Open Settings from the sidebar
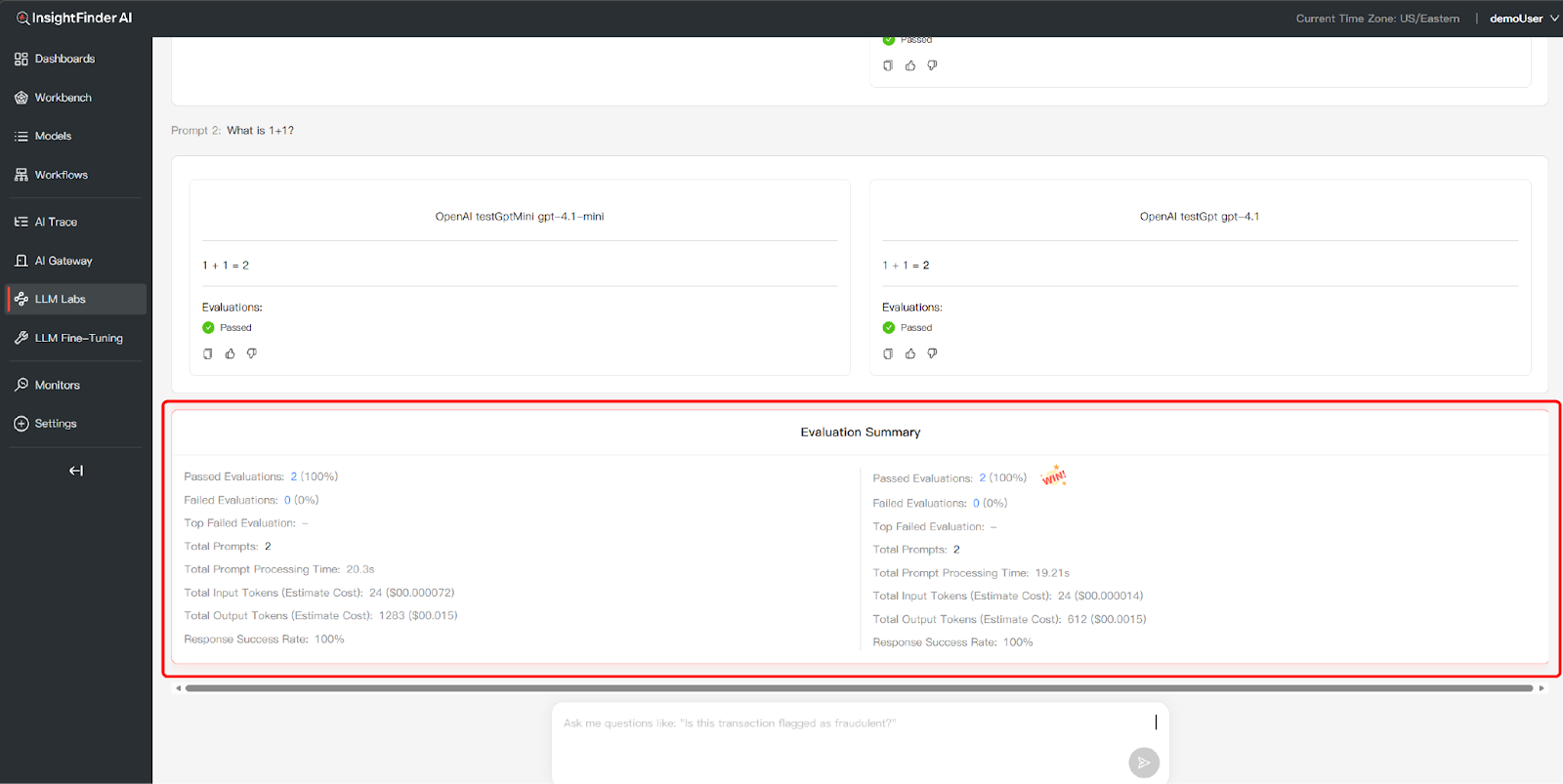 56,424
